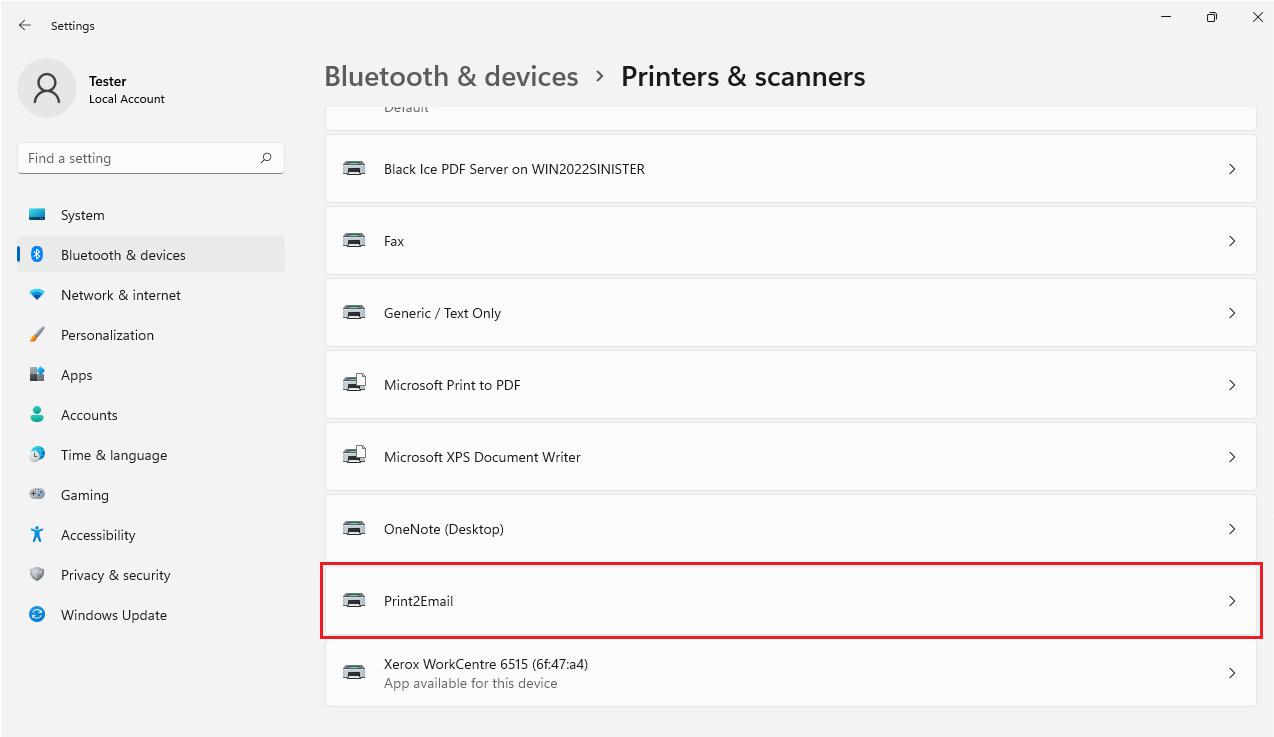Click the Black Ice PDF Server printer icon

click(x=354, y=169)
